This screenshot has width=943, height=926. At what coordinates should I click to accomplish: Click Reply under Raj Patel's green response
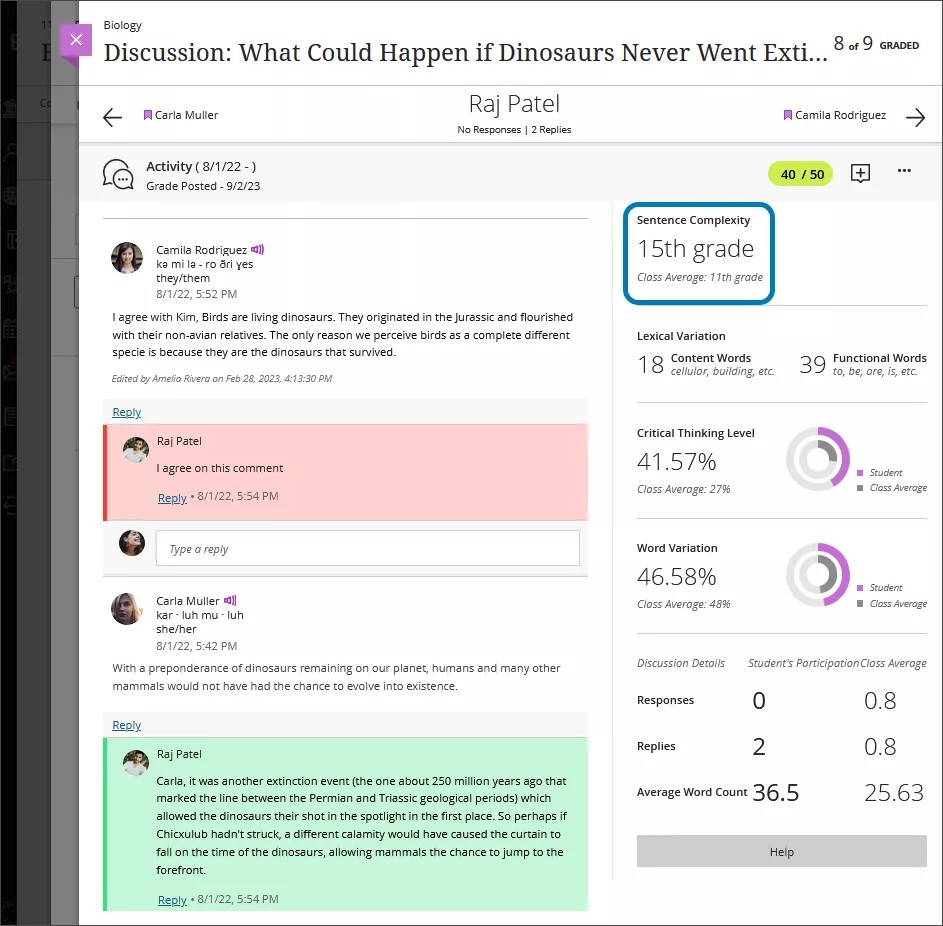point(172,899)
